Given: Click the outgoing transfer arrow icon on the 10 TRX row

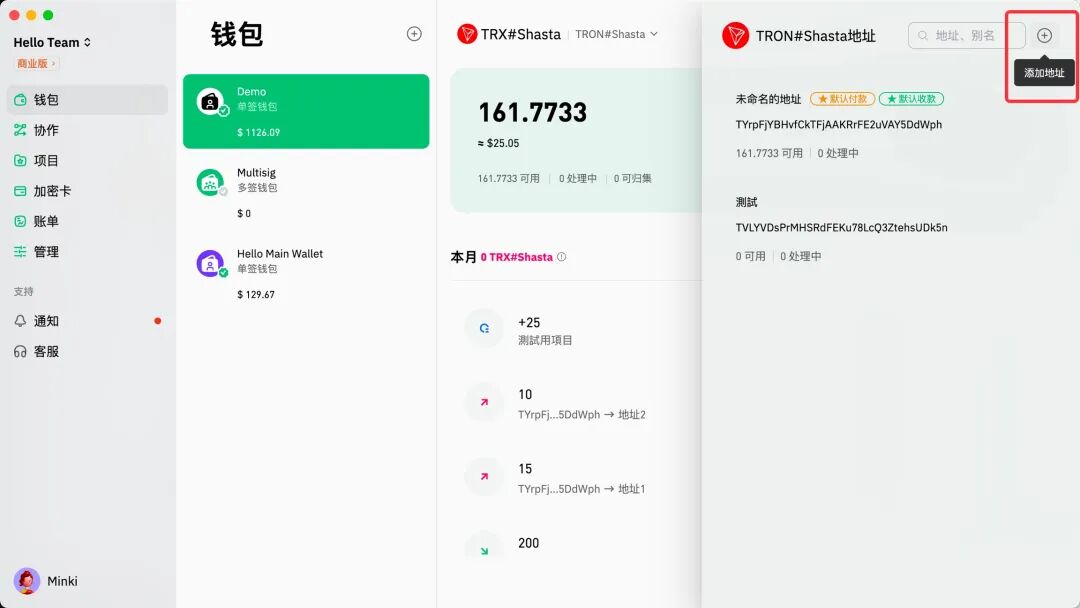Looking at the screenshot, I should click(484, 402).
